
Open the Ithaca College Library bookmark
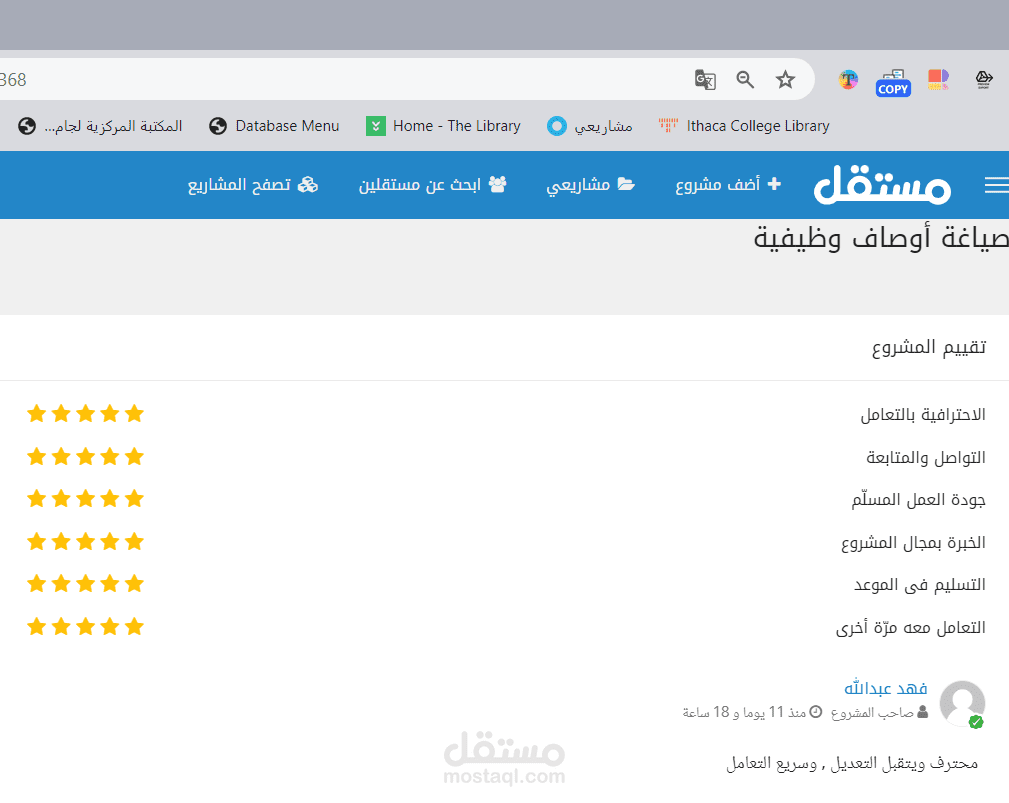coord(744,126)
